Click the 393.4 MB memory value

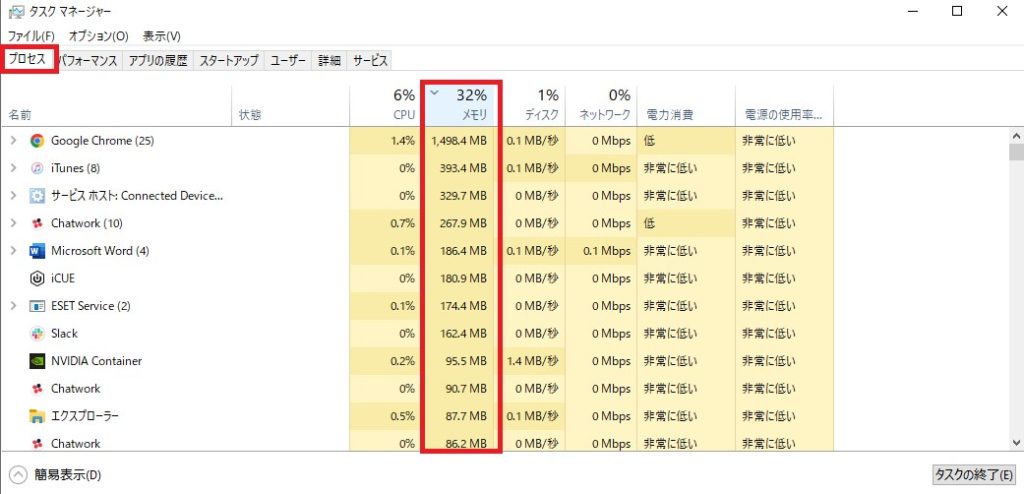tap(464, 168)
